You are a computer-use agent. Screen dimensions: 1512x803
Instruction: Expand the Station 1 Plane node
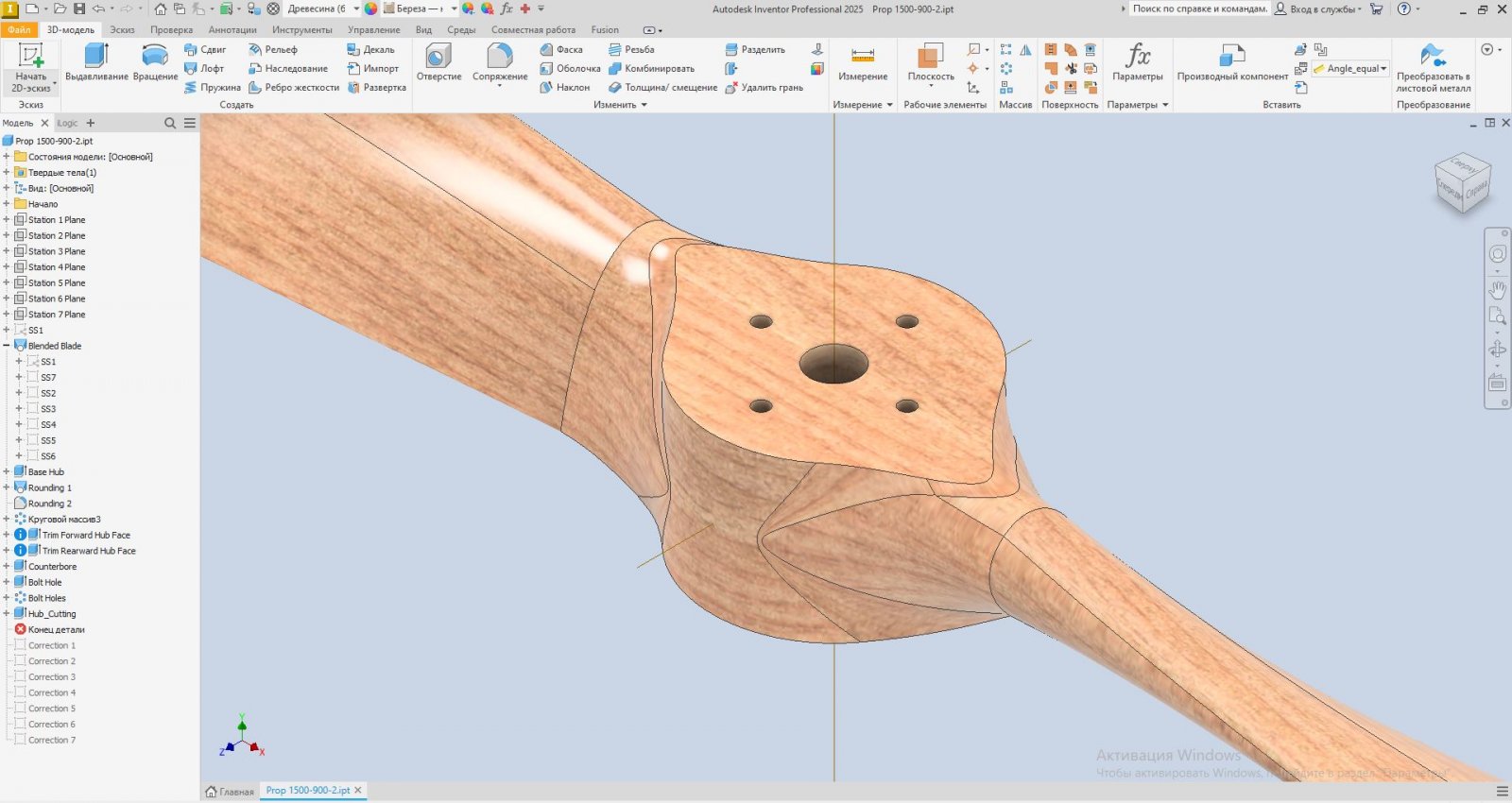(7, 219)
